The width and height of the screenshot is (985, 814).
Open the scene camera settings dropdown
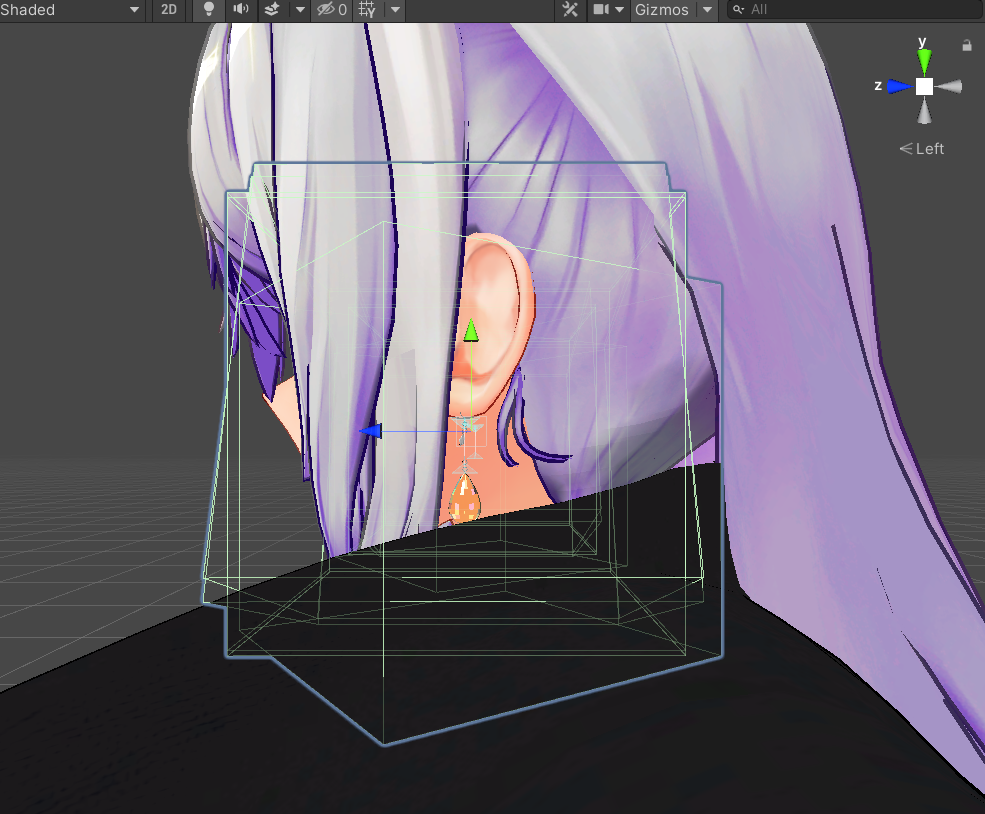pyautogui.click(x=619, y=9)
